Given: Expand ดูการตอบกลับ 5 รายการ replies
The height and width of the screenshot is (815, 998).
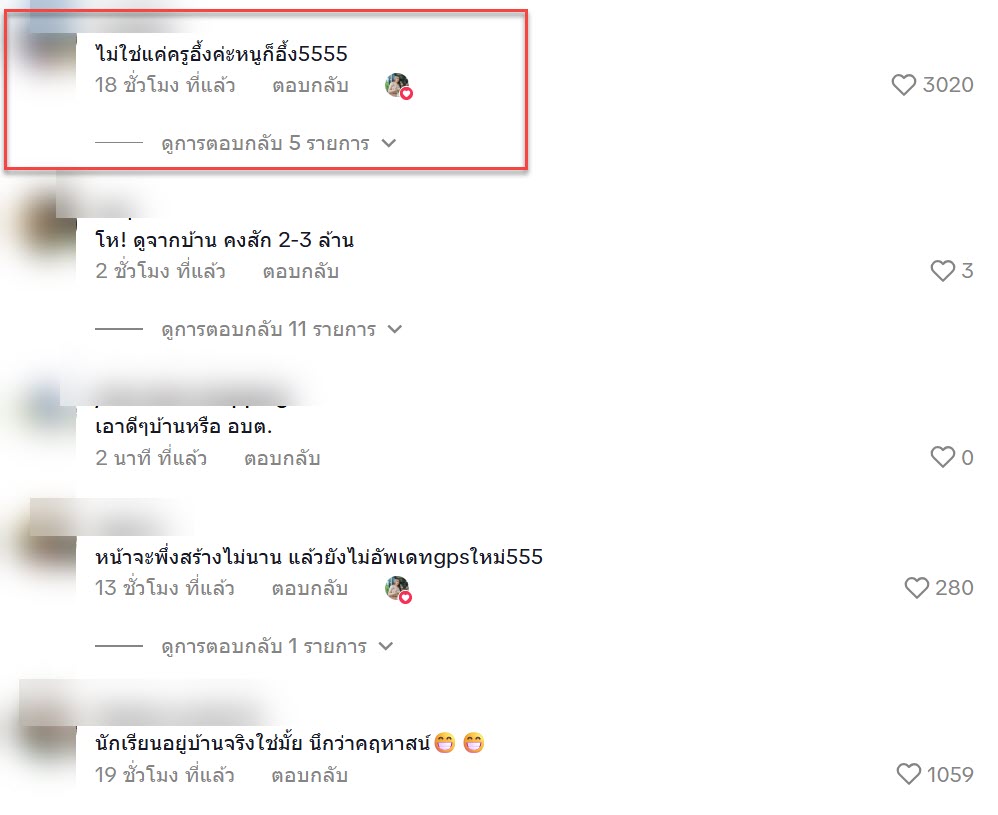Looking at the screenshot, I should tap(278, 143).
